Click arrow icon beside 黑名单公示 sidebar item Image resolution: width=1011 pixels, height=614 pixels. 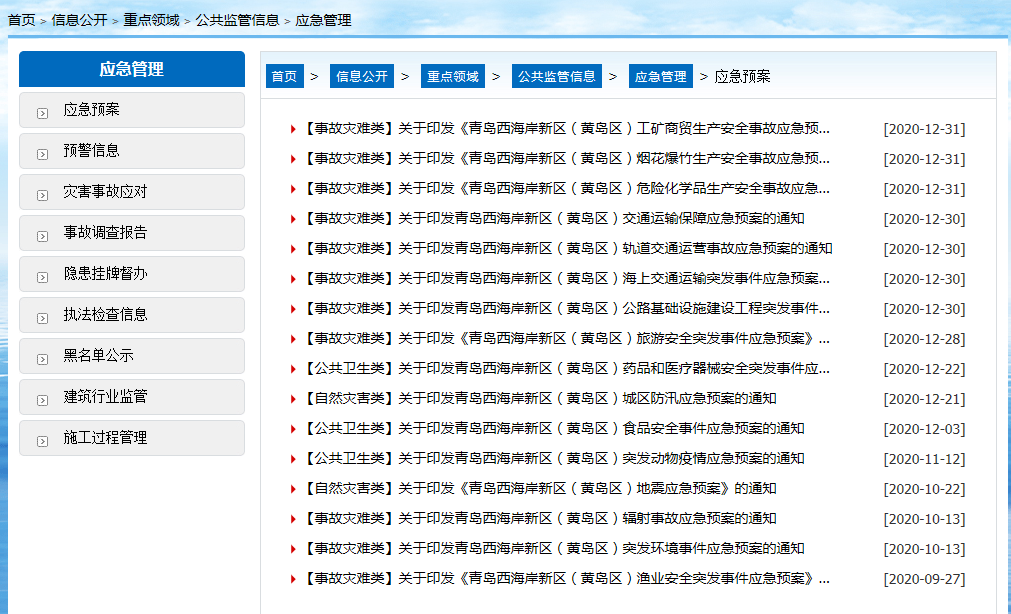point(42,358)
